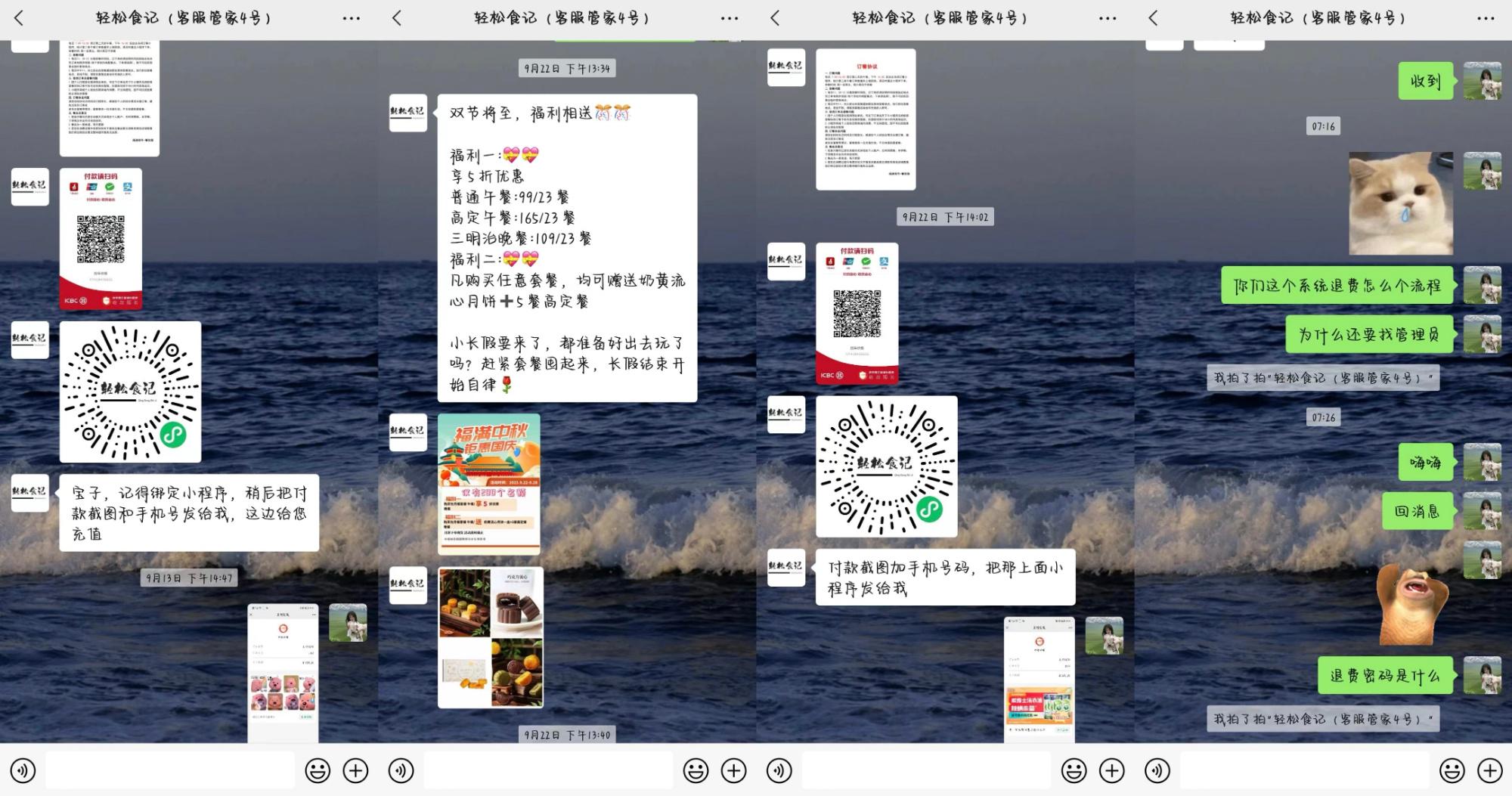Open more options in the third chat panel
Screen dimensions: 1512x796
click(x=1108, y=18)
